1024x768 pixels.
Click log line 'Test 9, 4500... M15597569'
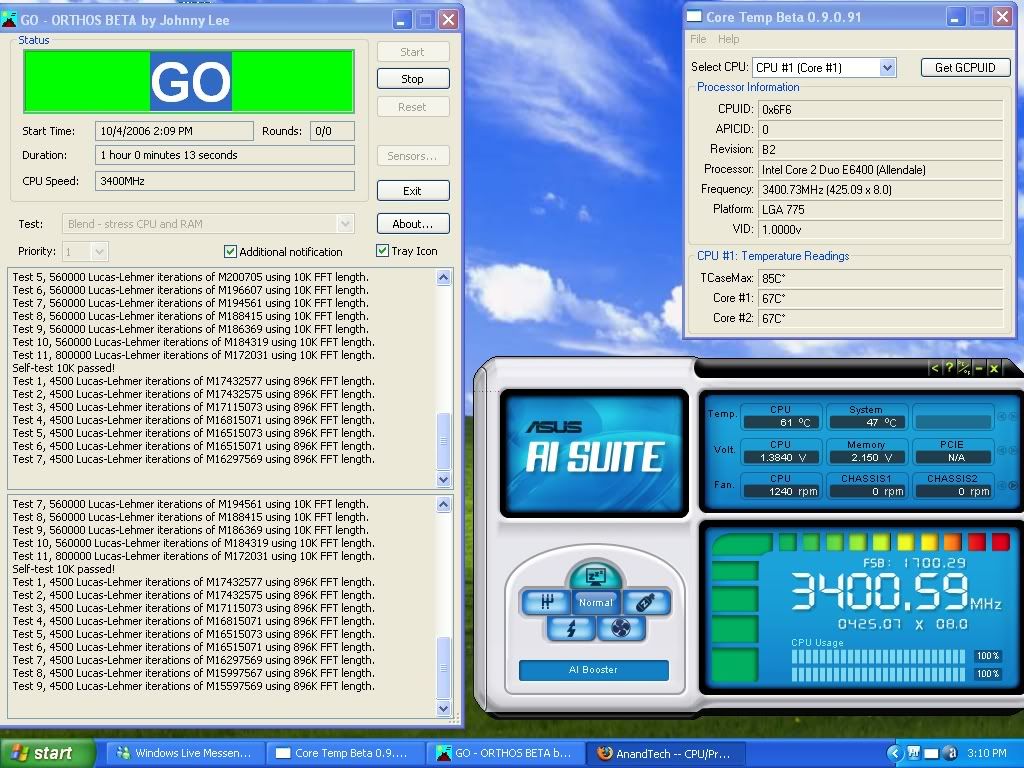pos(193,686)
